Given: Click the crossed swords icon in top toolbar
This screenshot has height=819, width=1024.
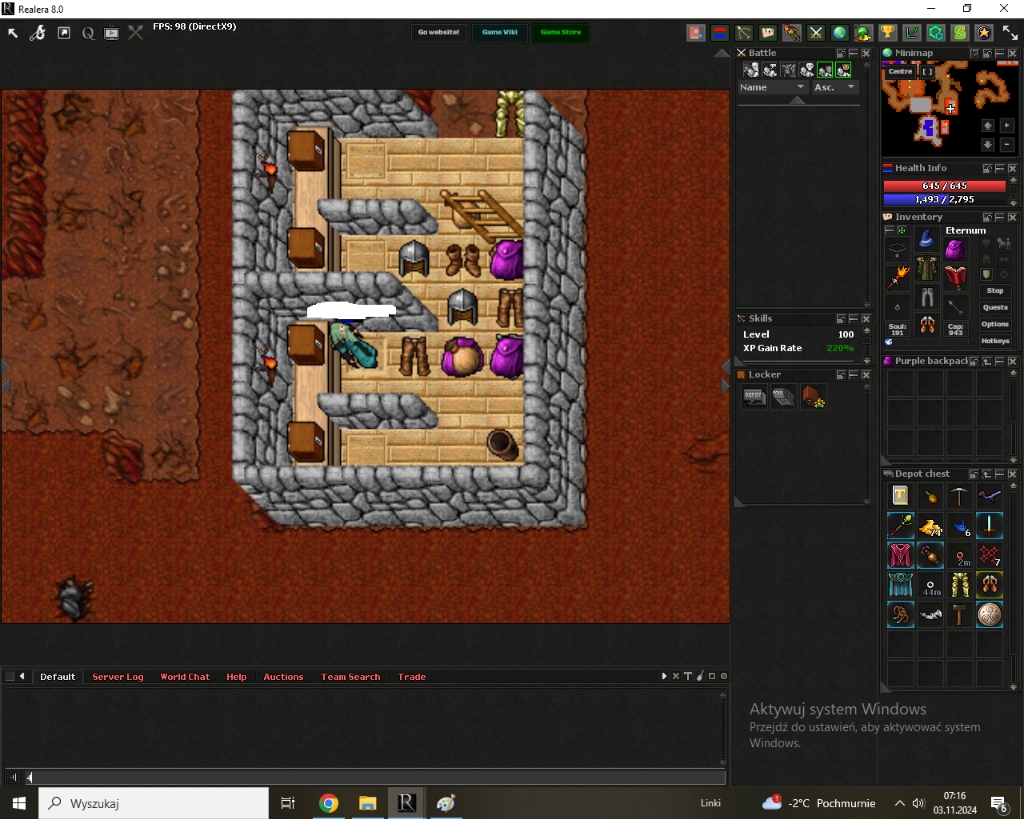Looking at the screenshot, I should [815, 32].
